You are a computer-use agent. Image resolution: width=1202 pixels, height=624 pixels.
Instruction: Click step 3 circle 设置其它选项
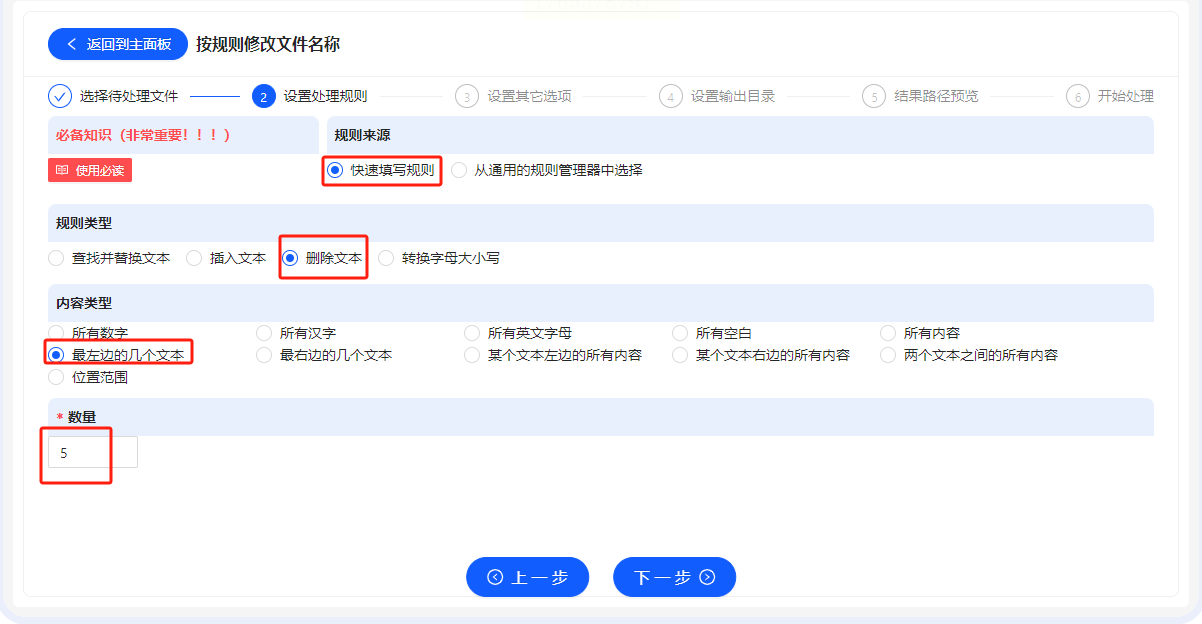(467, 96)
